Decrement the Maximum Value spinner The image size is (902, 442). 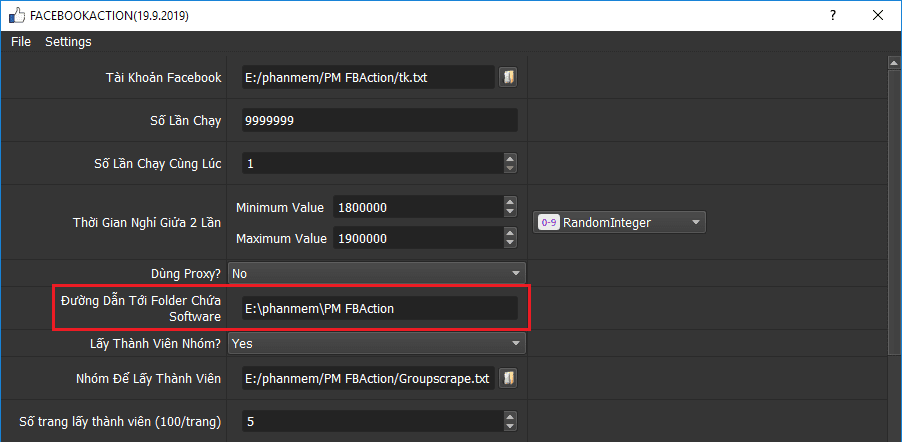pos(510,243)
